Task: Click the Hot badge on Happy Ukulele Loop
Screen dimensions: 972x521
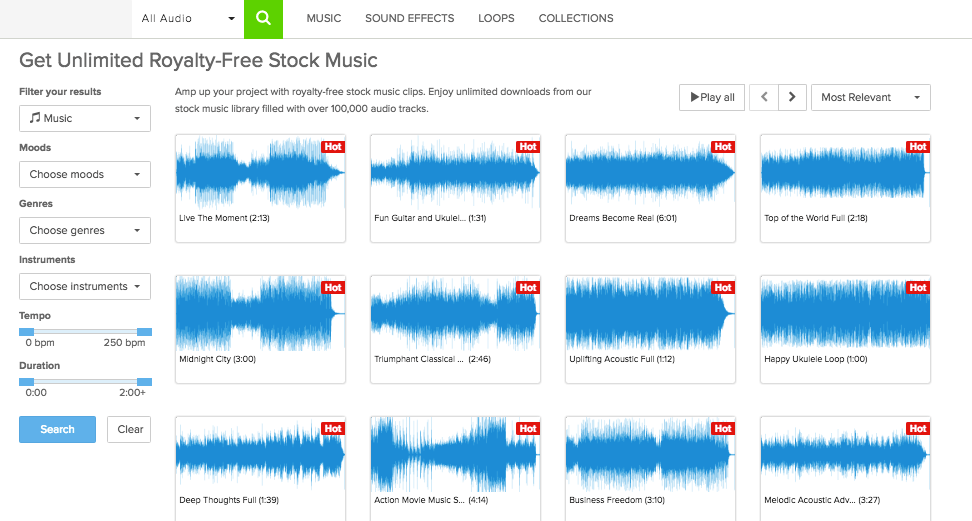Action: click(918, 288)
